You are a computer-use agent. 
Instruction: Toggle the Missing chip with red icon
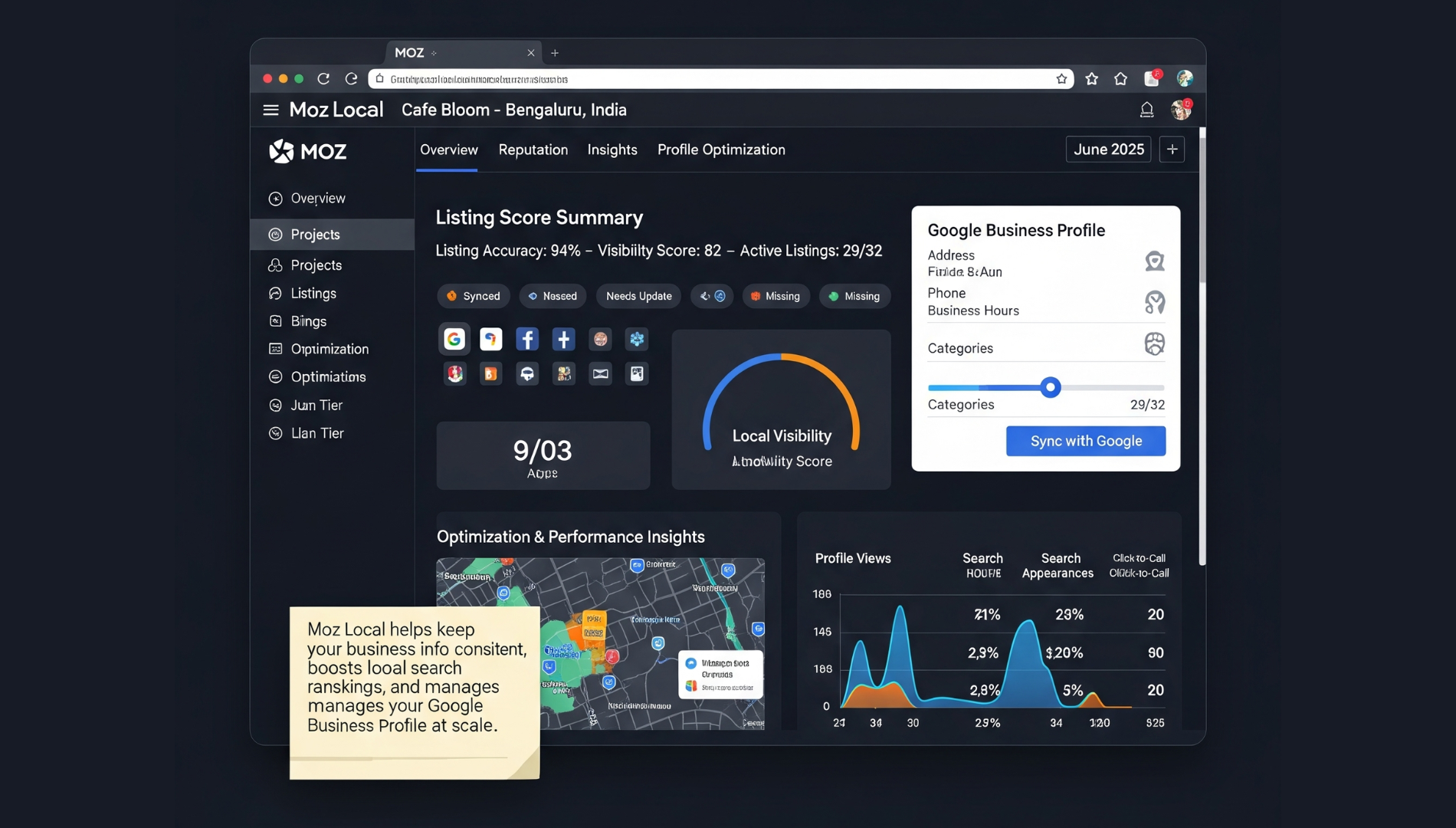tap(776, 296)
